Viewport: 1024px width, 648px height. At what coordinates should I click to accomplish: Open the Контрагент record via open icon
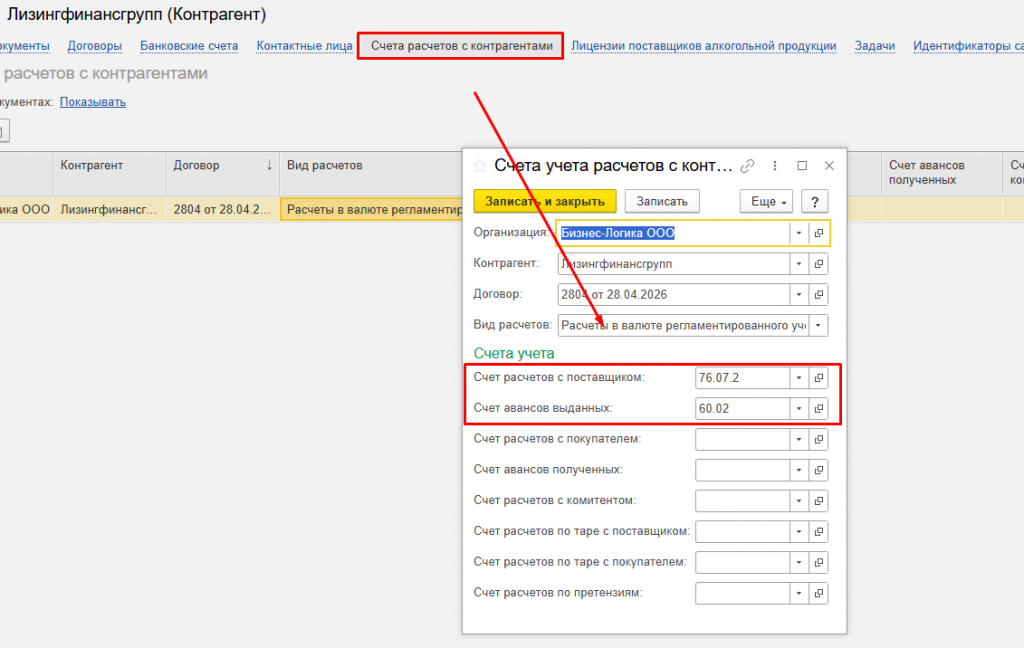coord(818,264)
